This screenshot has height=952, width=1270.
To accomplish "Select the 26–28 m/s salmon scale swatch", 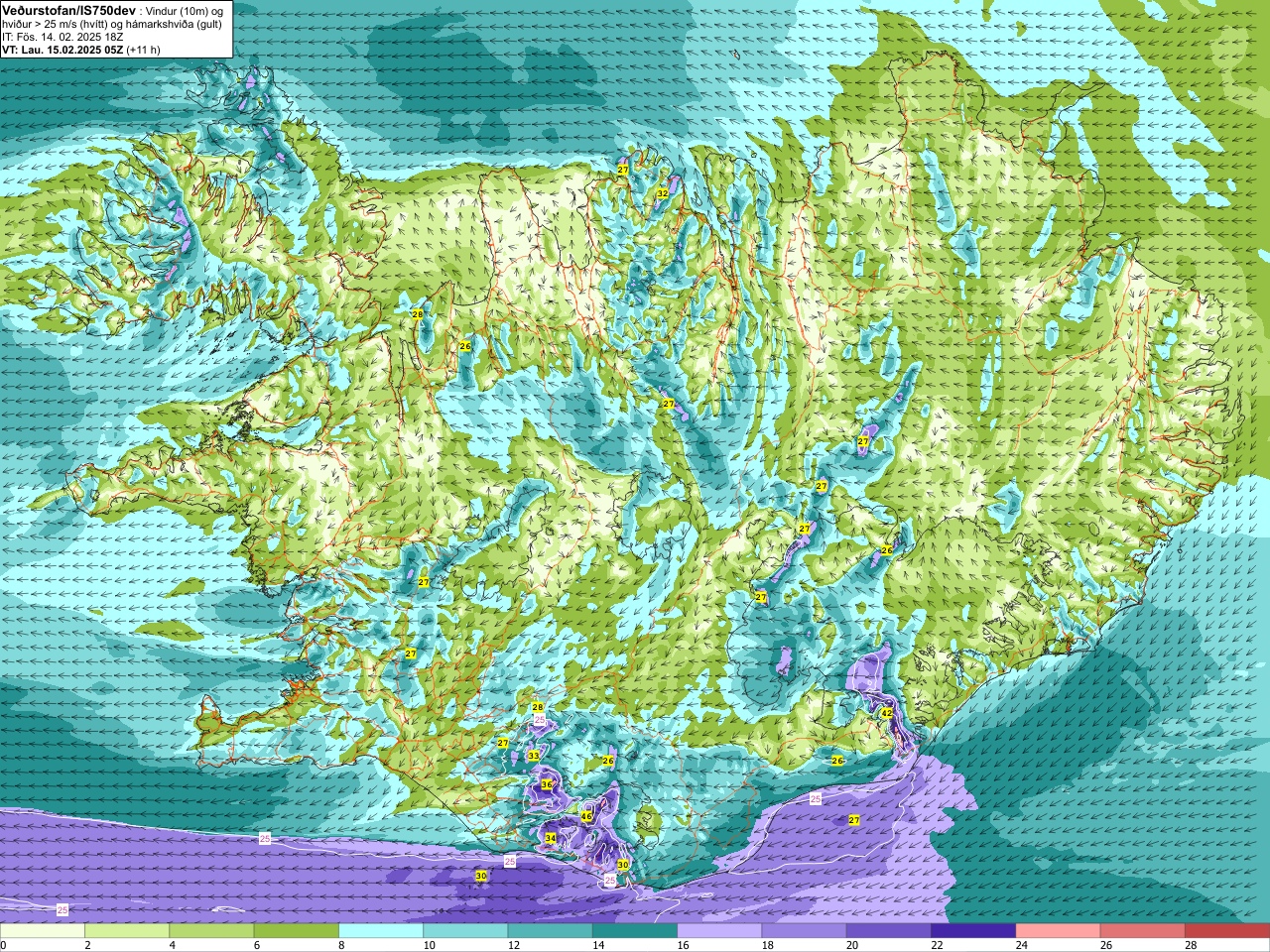I will [x=1143, y=931].
